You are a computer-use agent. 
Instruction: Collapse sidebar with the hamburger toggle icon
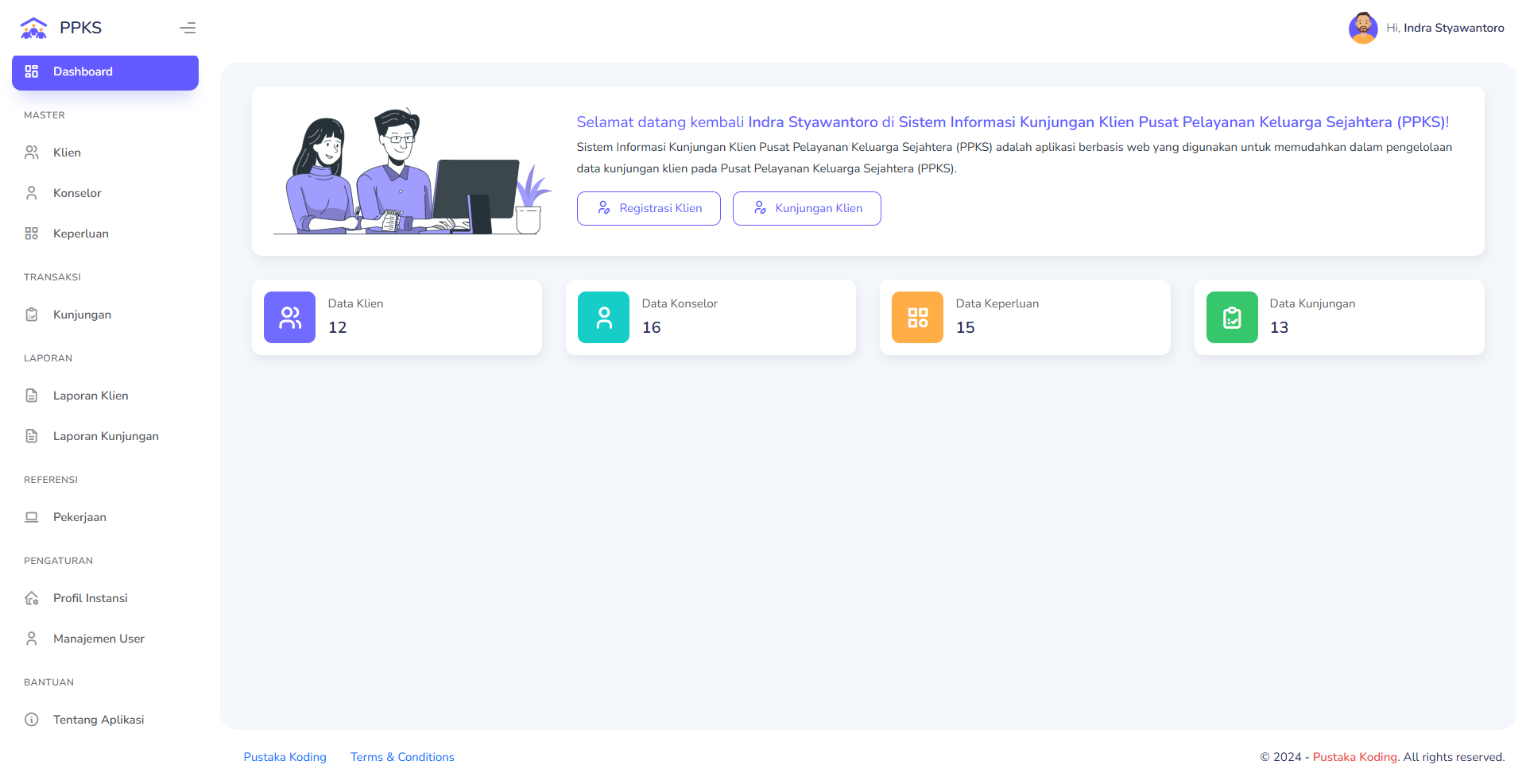[188, 28]
